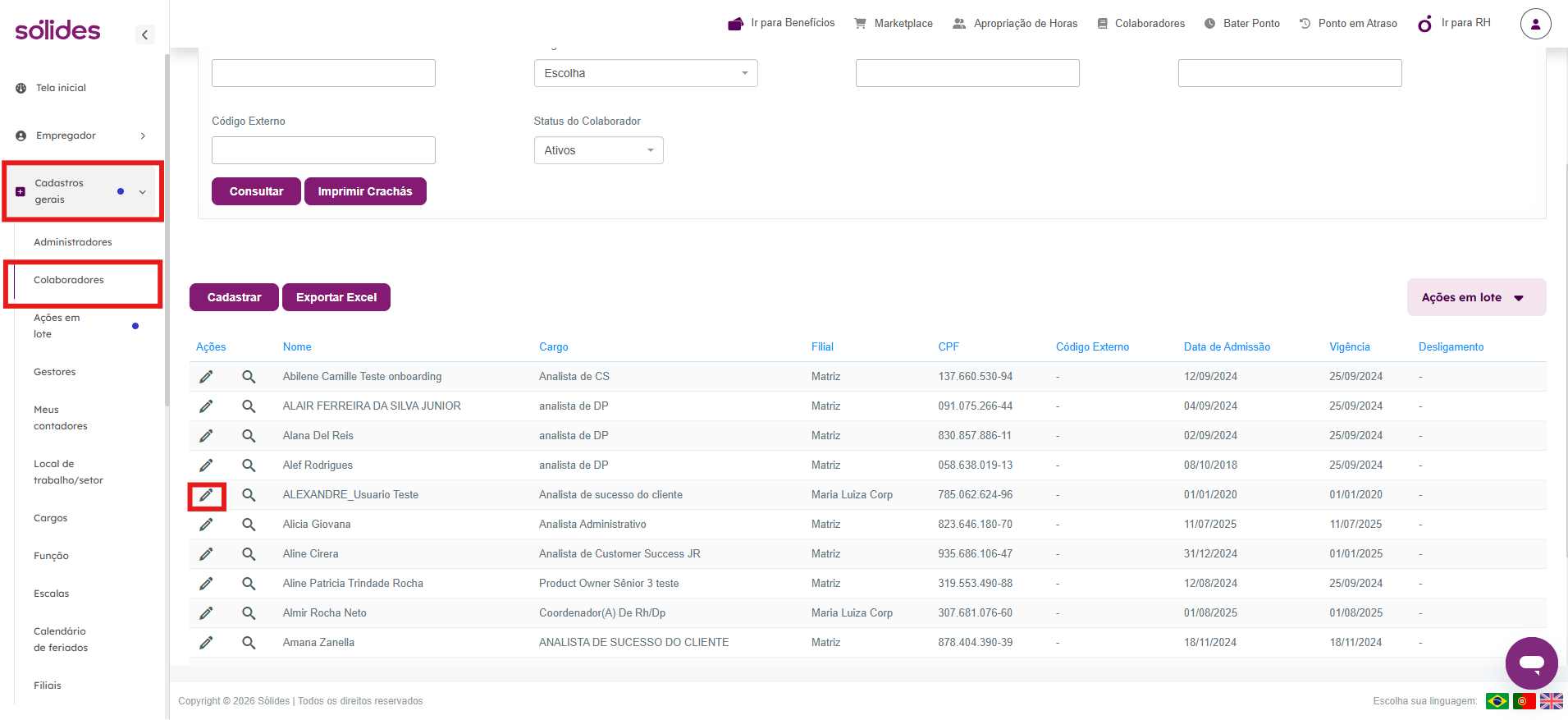
Task: Open Função sidebar item
Action: 52,556
